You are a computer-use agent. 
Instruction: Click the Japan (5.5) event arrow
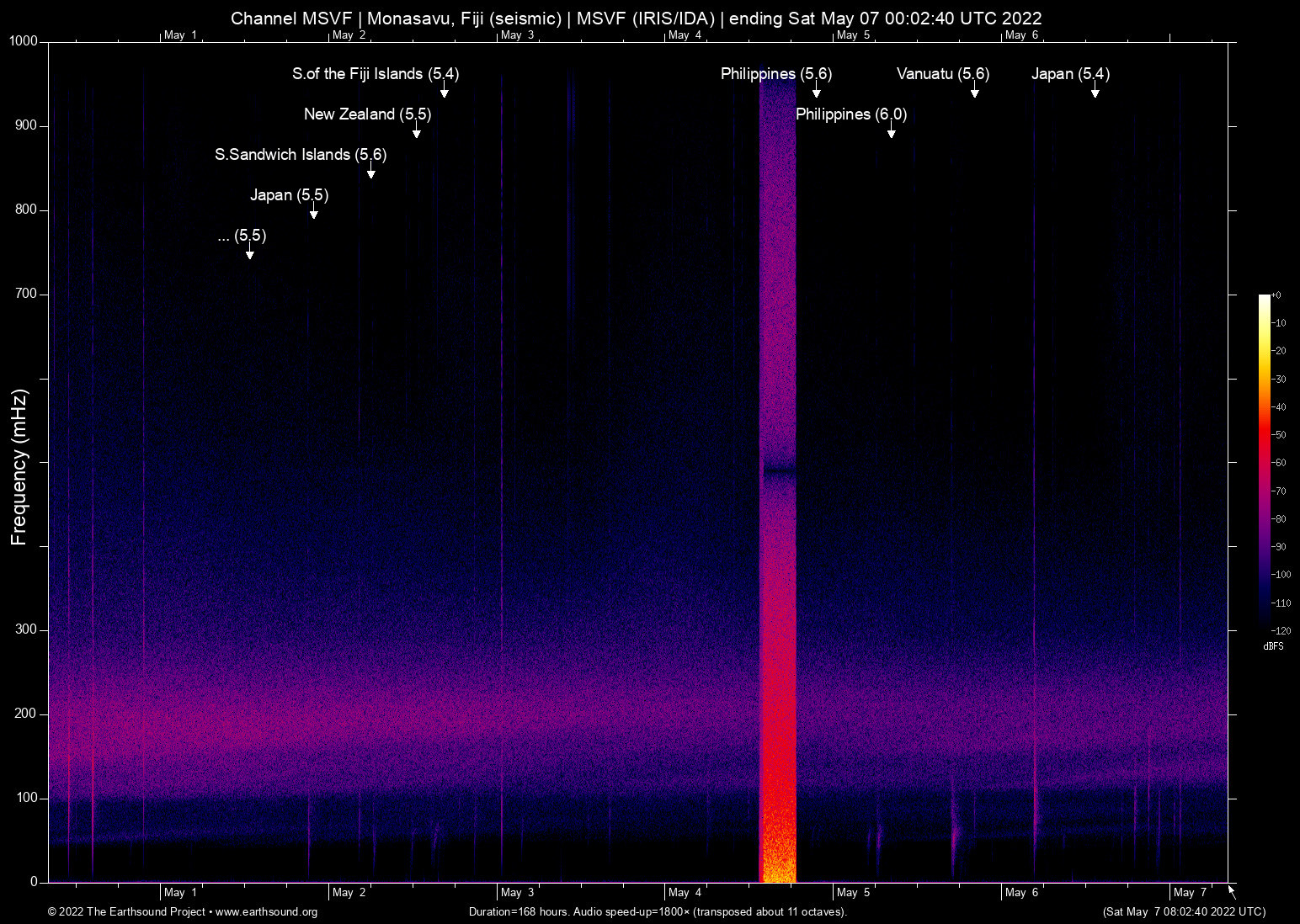coord(313,212)
